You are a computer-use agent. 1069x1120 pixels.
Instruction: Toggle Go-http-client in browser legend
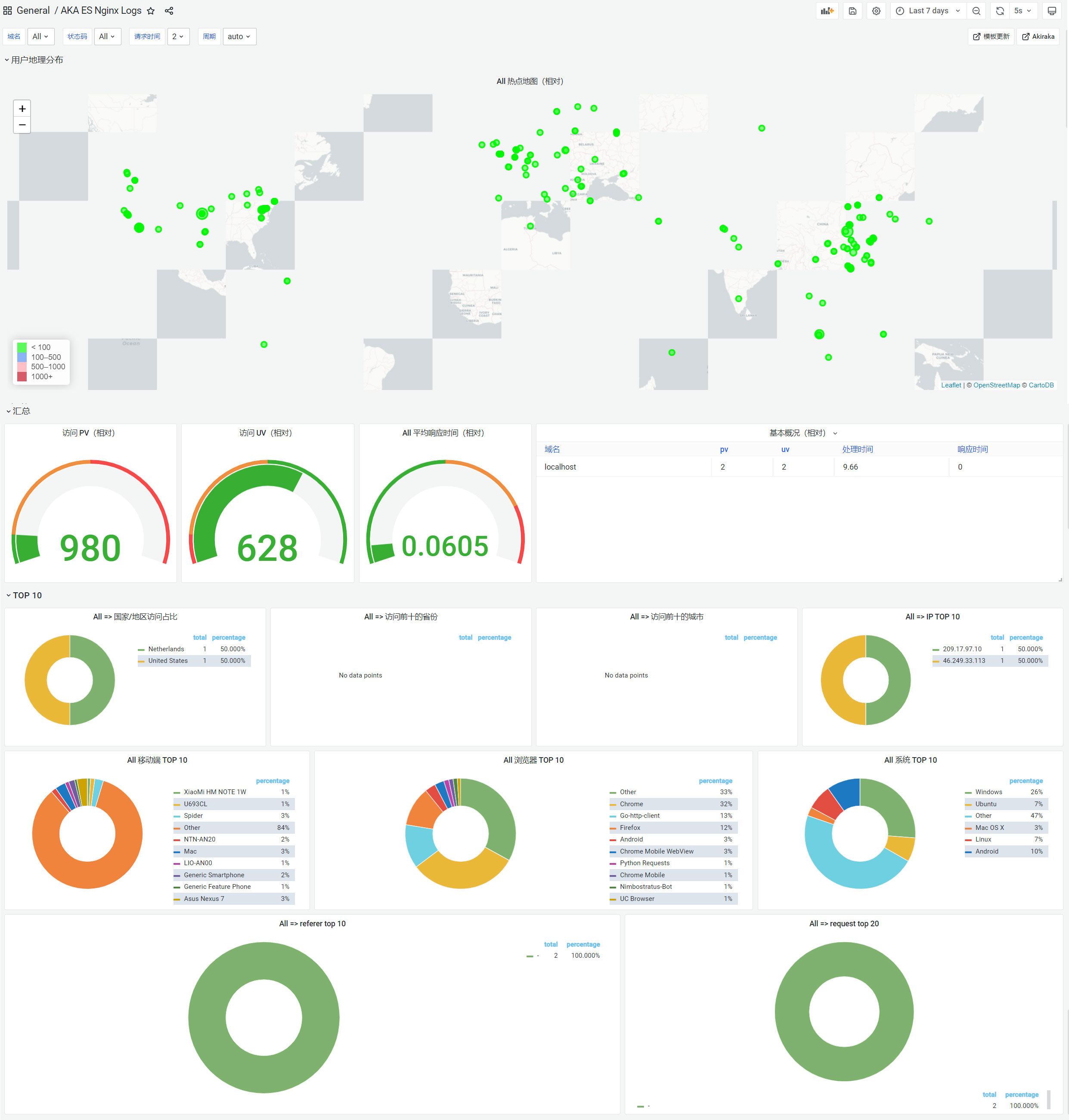pos(639,816)
